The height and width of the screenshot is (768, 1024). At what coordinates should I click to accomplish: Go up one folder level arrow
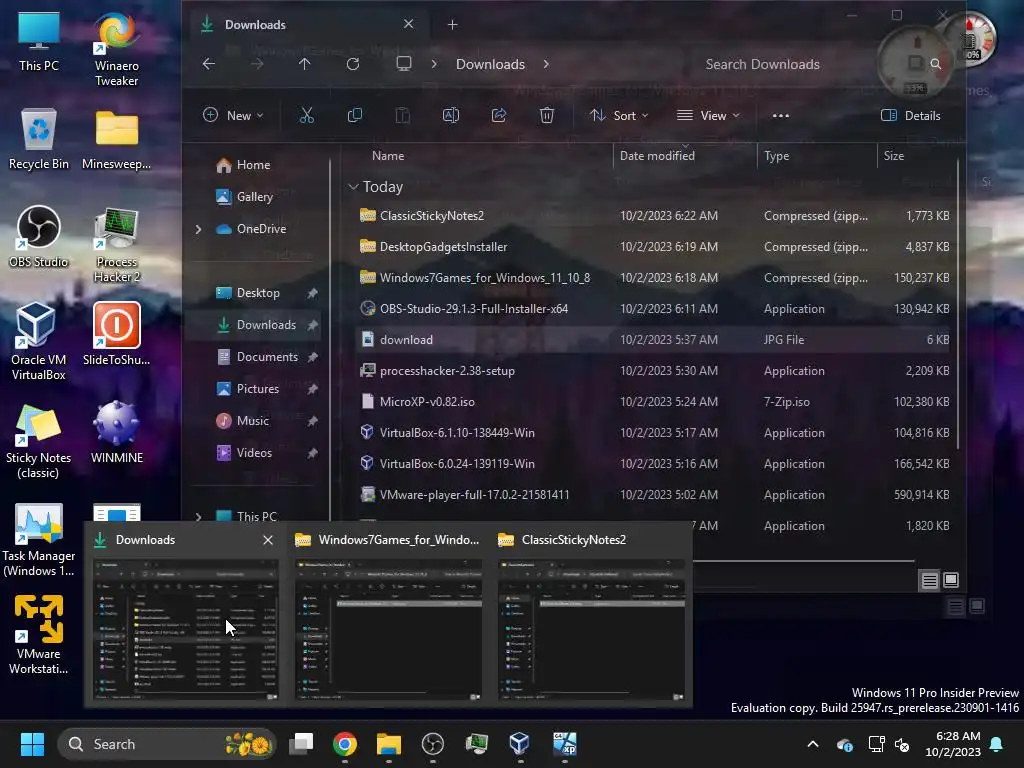tap(305, 64)
